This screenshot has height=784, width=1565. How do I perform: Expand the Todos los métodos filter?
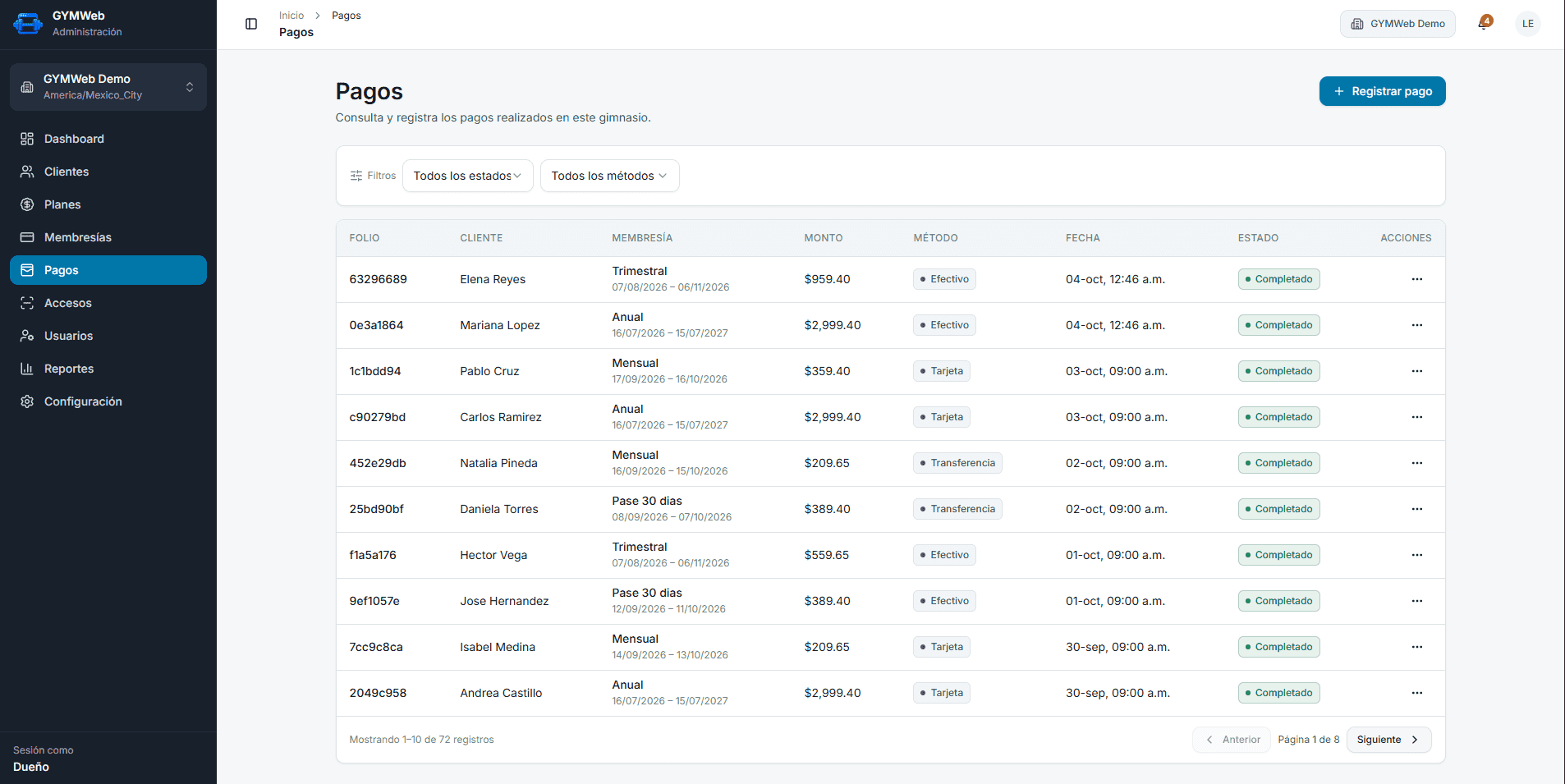pyautogui.click(x=609, y=176)
